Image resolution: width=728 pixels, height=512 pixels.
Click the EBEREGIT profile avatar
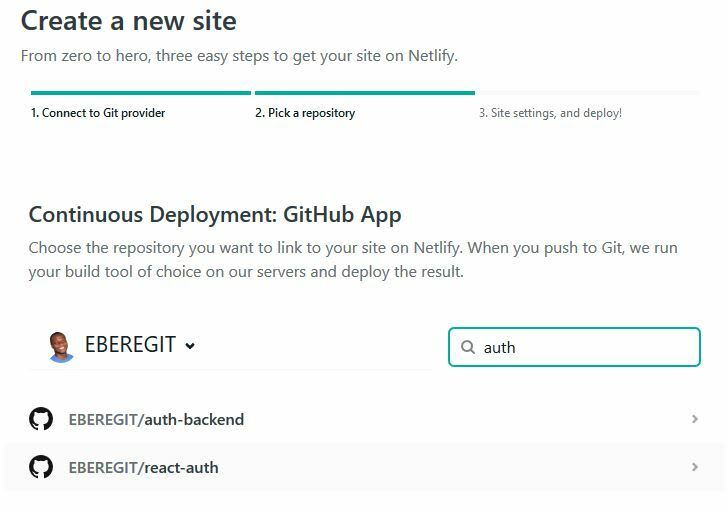tap(61, 346)
